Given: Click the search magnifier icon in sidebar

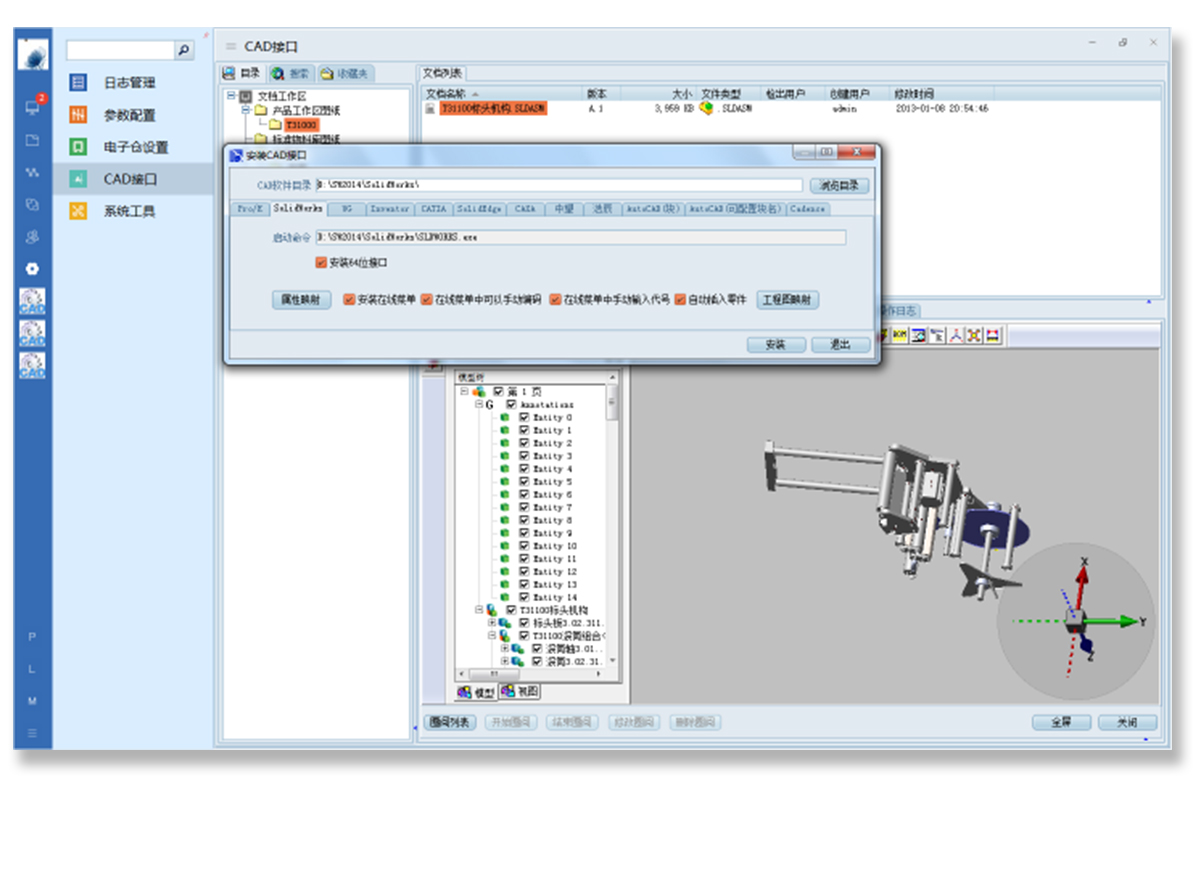Looking at the screenshot, I should [x=184, y=50].
